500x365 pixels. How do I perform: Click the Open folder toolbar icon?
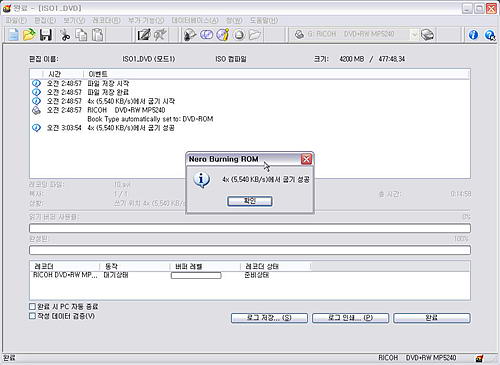coord(29,35)
